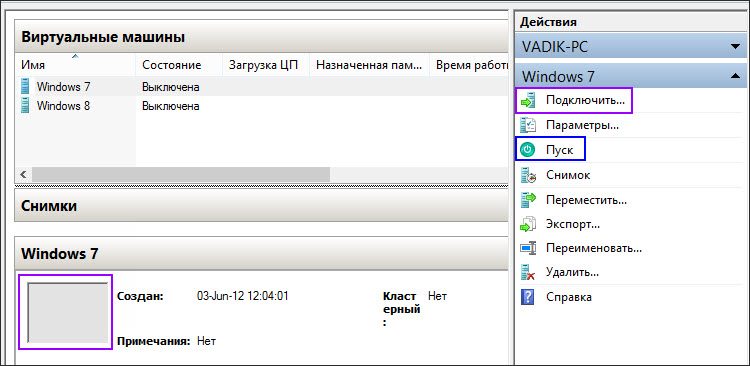Click the Connect icon next to Подключить
This screenshot has height=366, width=750.
click(528, 101)
